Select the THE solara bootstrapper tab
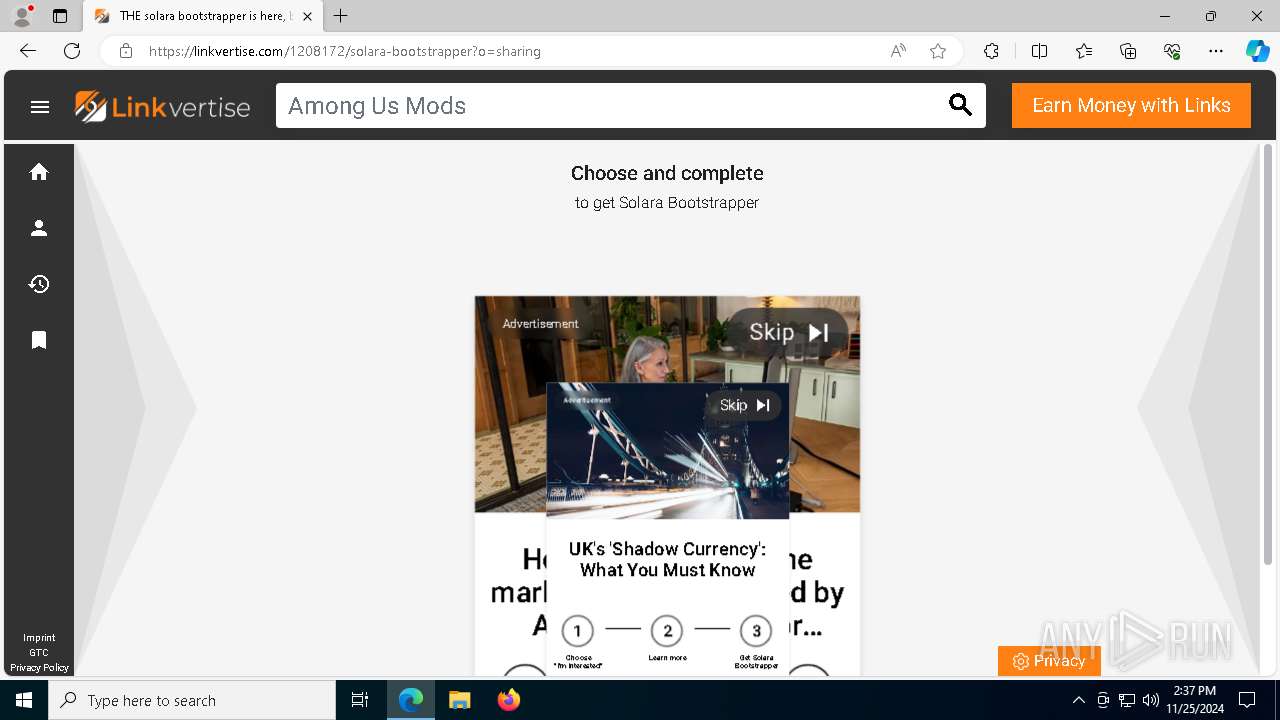This screenshot has height=720, width=1280. pos(203,16)
